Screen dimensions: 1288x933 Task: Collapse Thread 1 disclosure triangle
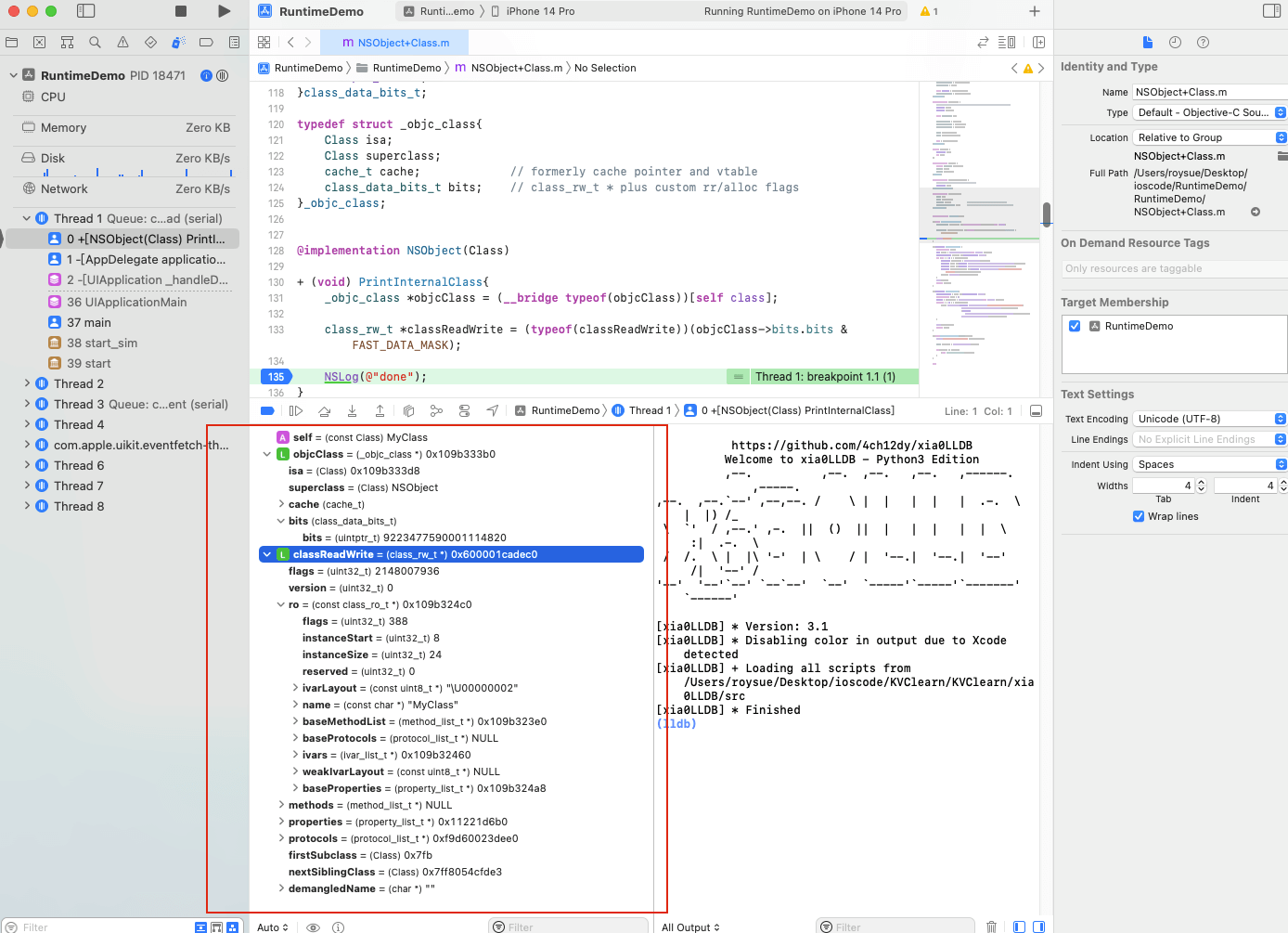[x=27, y=218]
